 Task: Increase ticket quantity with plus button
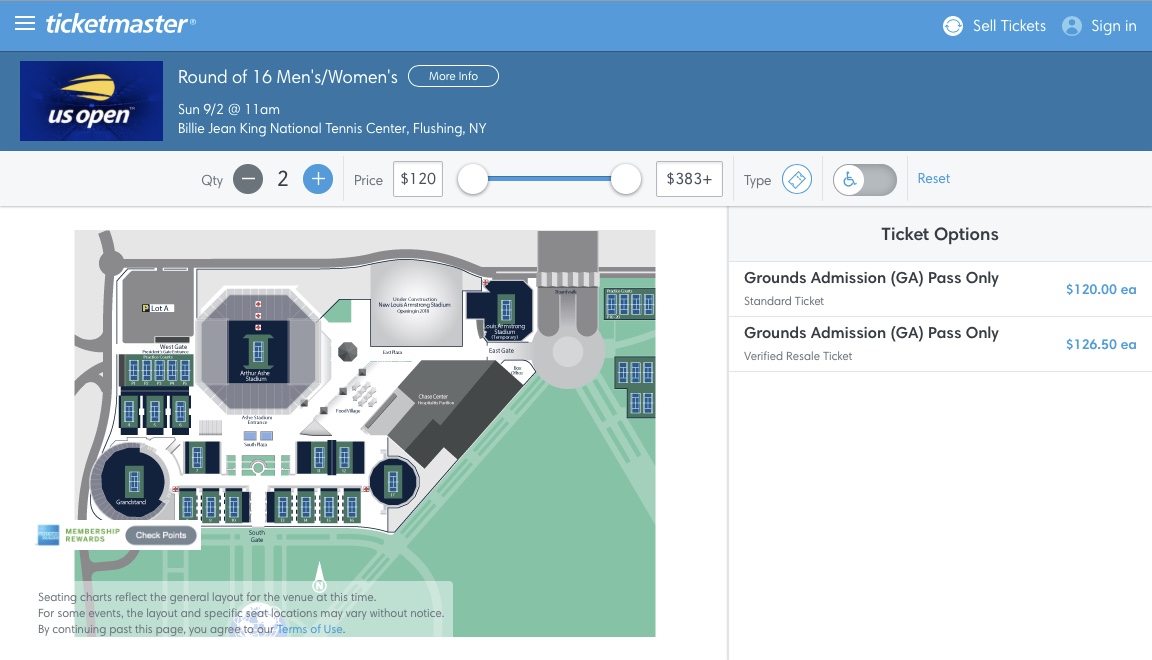pyautogui.click(x=318, y=179)
